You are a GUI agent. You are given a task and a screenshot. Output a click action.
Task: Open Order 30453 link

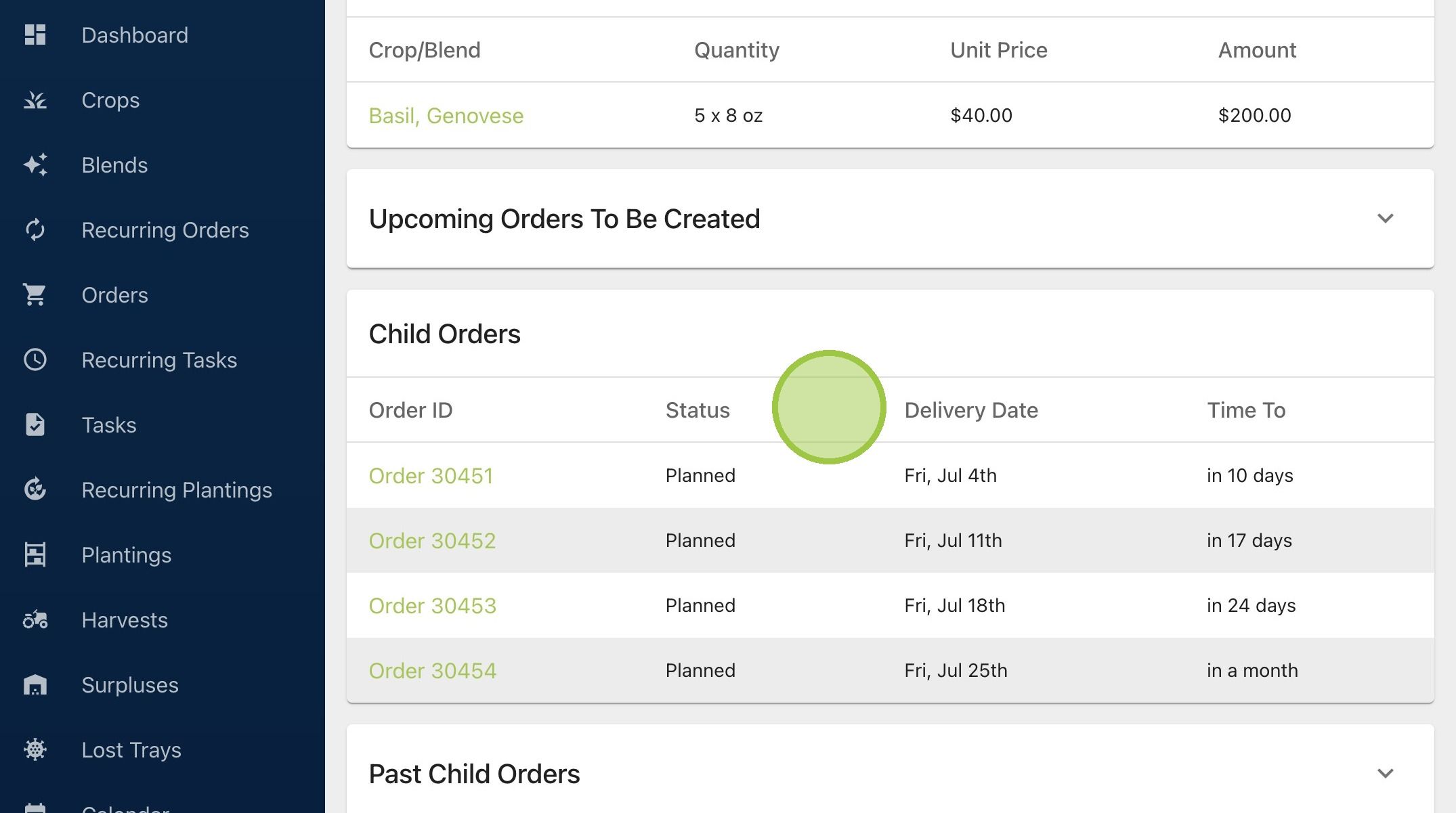pos(432,606)
